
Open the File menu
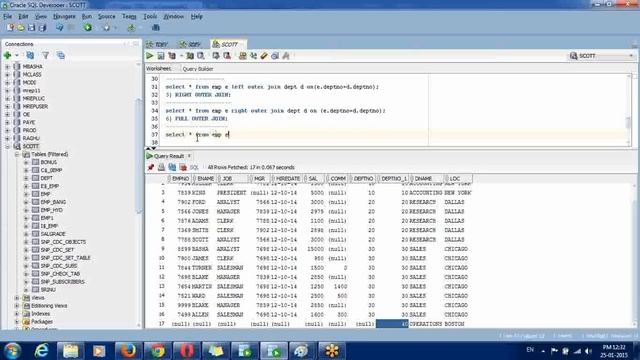pyautogui.click(x=8, y=16)
